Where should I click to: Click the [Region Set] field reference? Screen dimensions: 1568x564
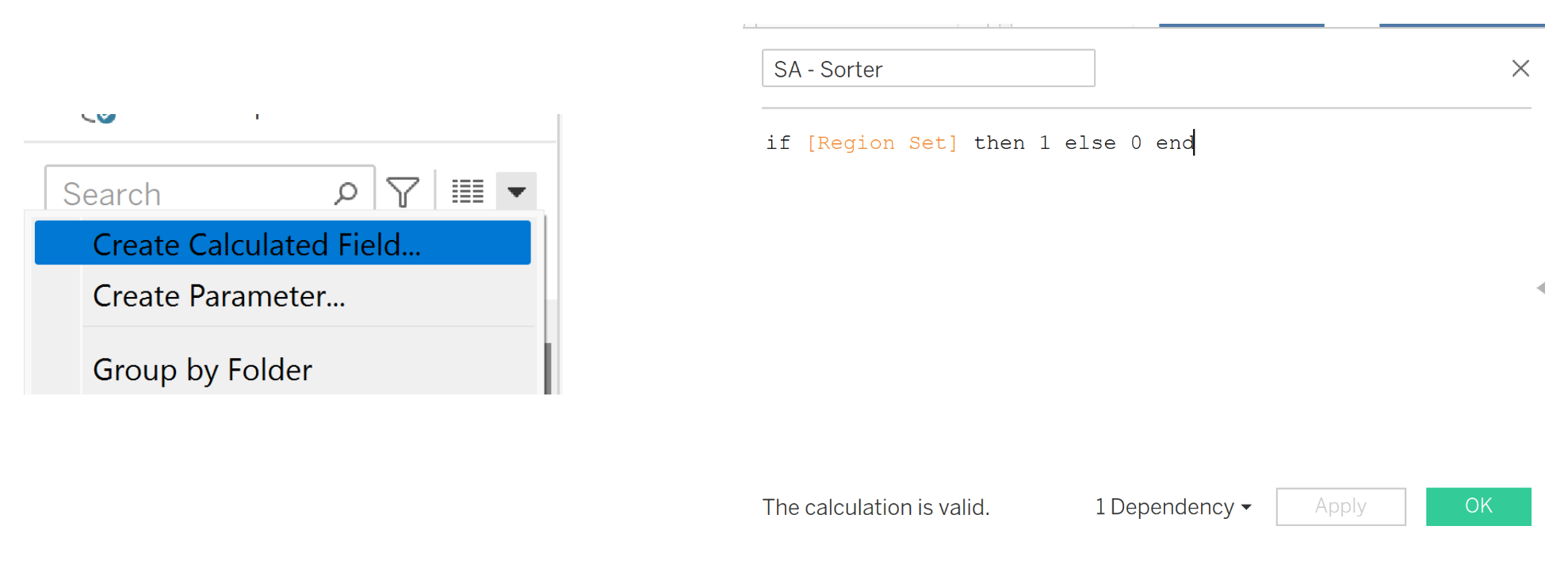coord(882,143)
